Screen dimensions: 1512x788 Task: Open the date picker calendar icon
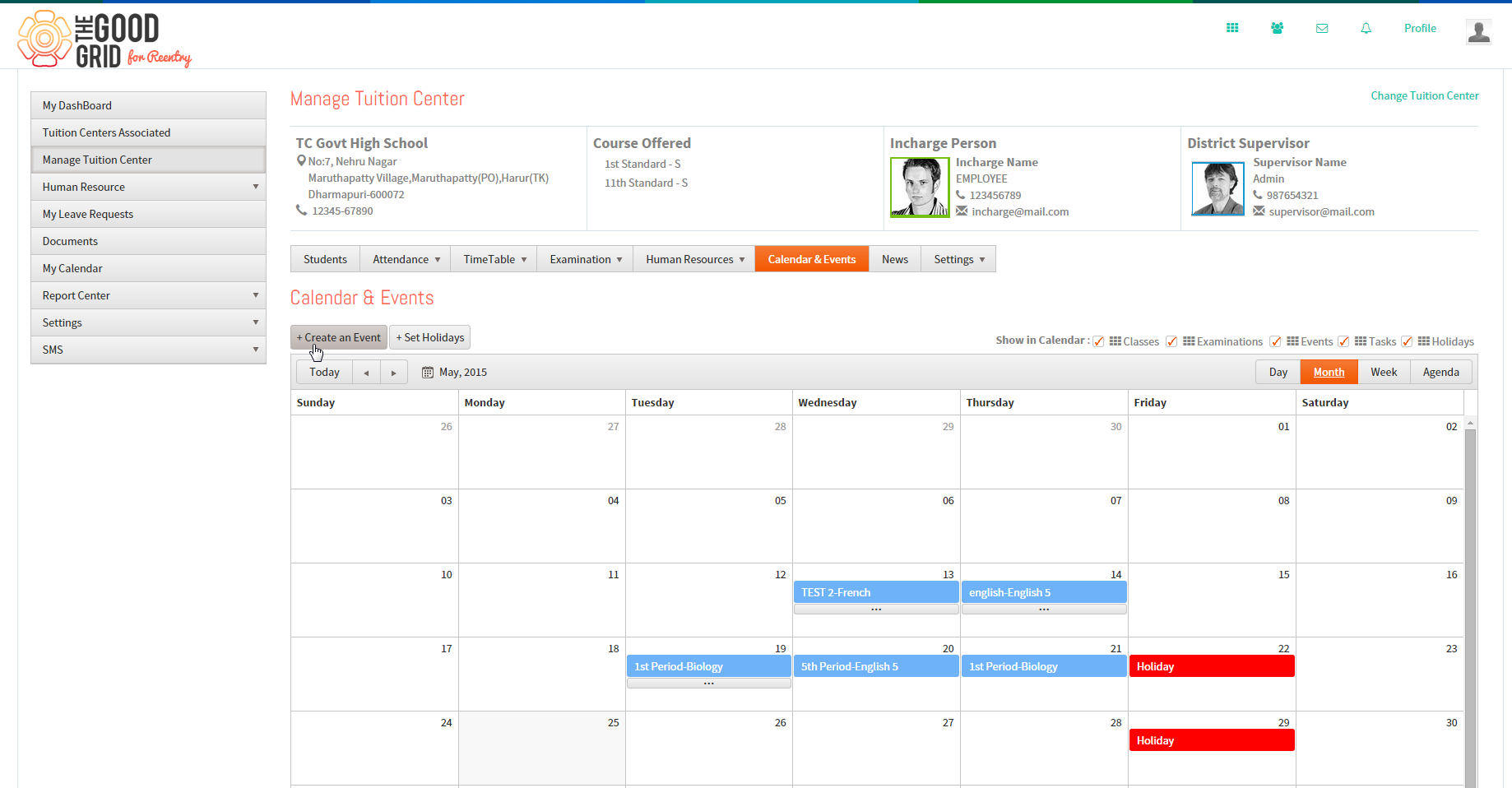[428, 373]
